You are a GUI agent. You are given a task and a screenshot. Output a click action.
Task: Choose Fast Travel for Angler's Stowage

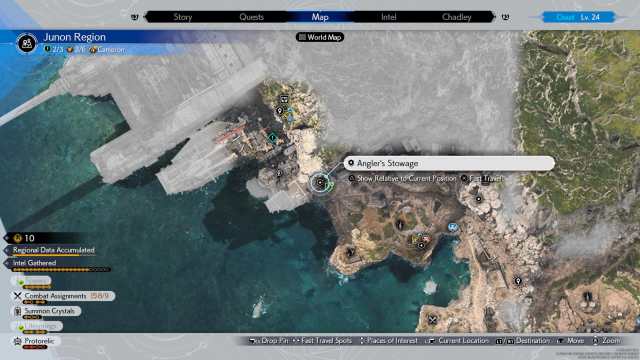pos(482,178)
